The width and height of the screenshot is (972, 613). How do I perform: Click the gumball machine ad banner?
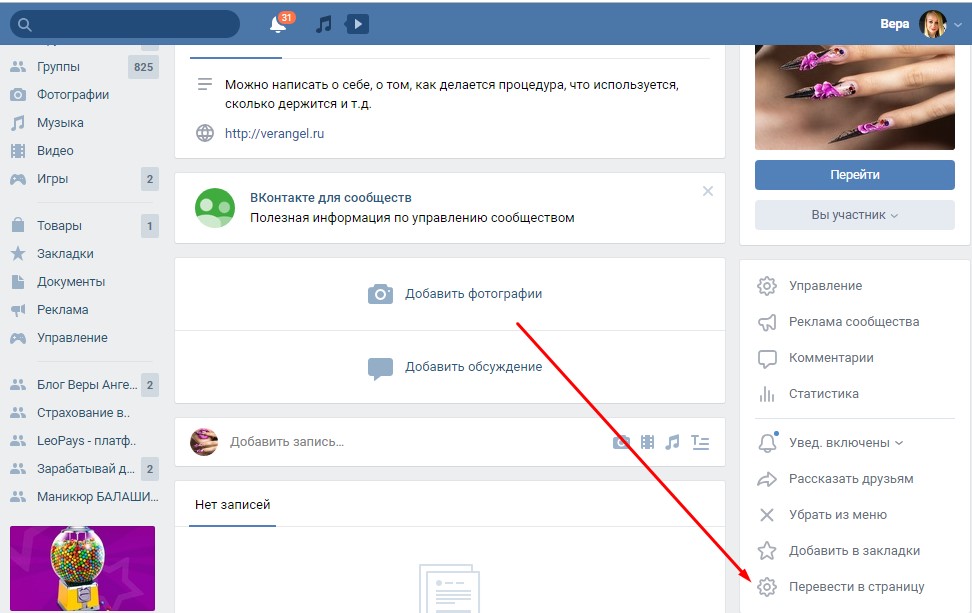(82, 568)
